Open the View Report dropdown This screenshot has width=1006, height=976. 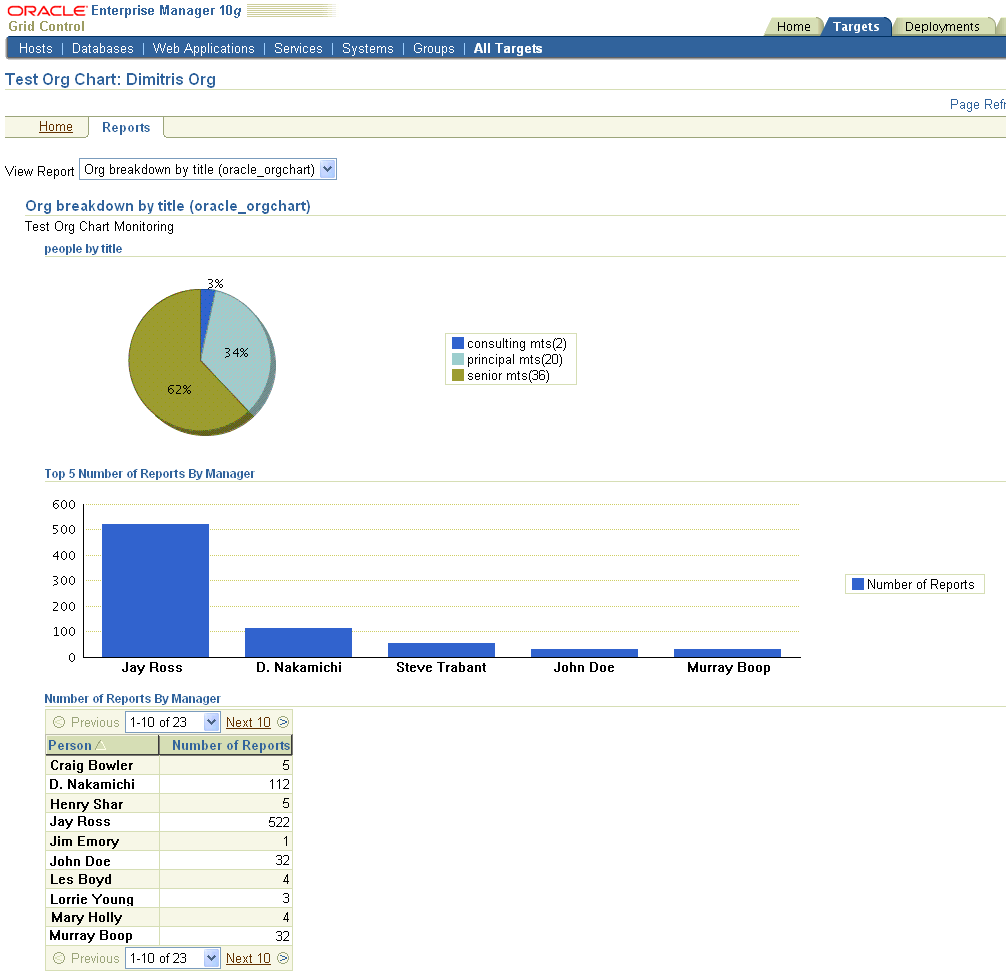(328, 170)
